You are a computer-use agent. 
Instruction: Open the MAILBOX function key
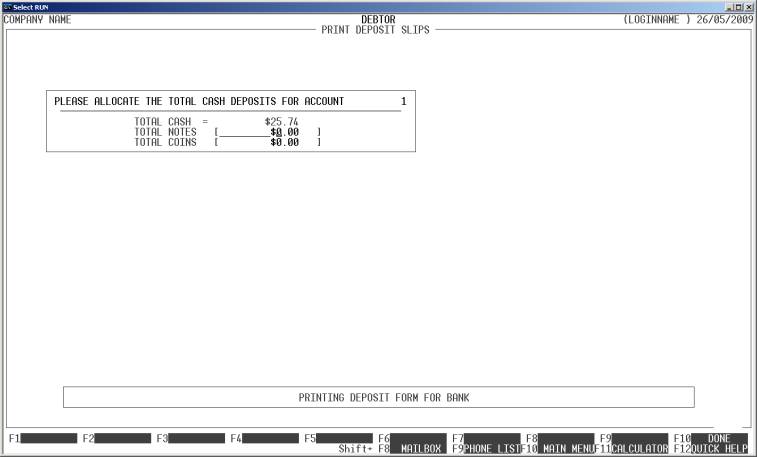point(420,449)
